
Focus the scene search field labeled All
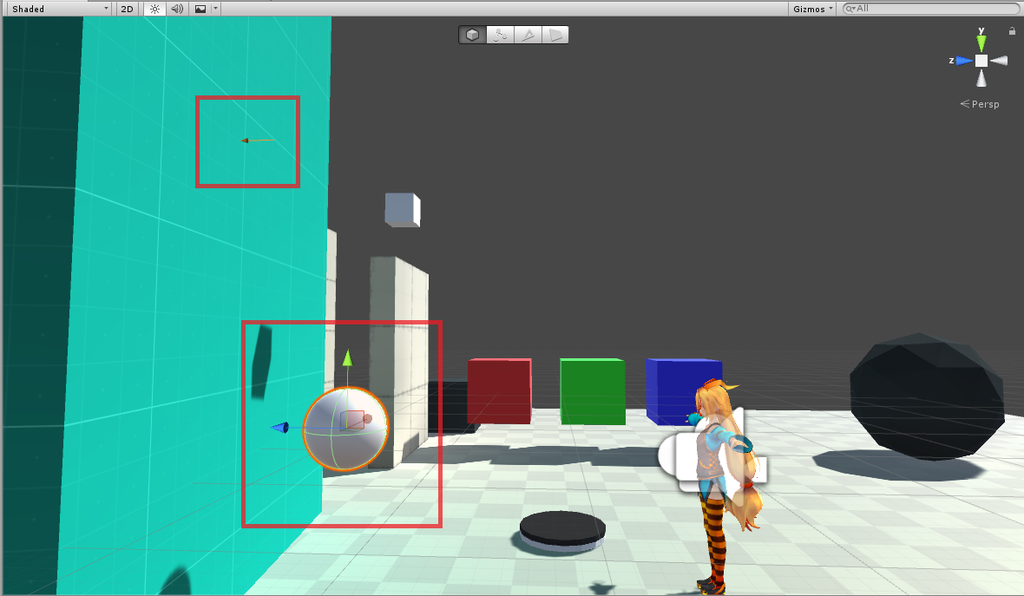(931, 8)
